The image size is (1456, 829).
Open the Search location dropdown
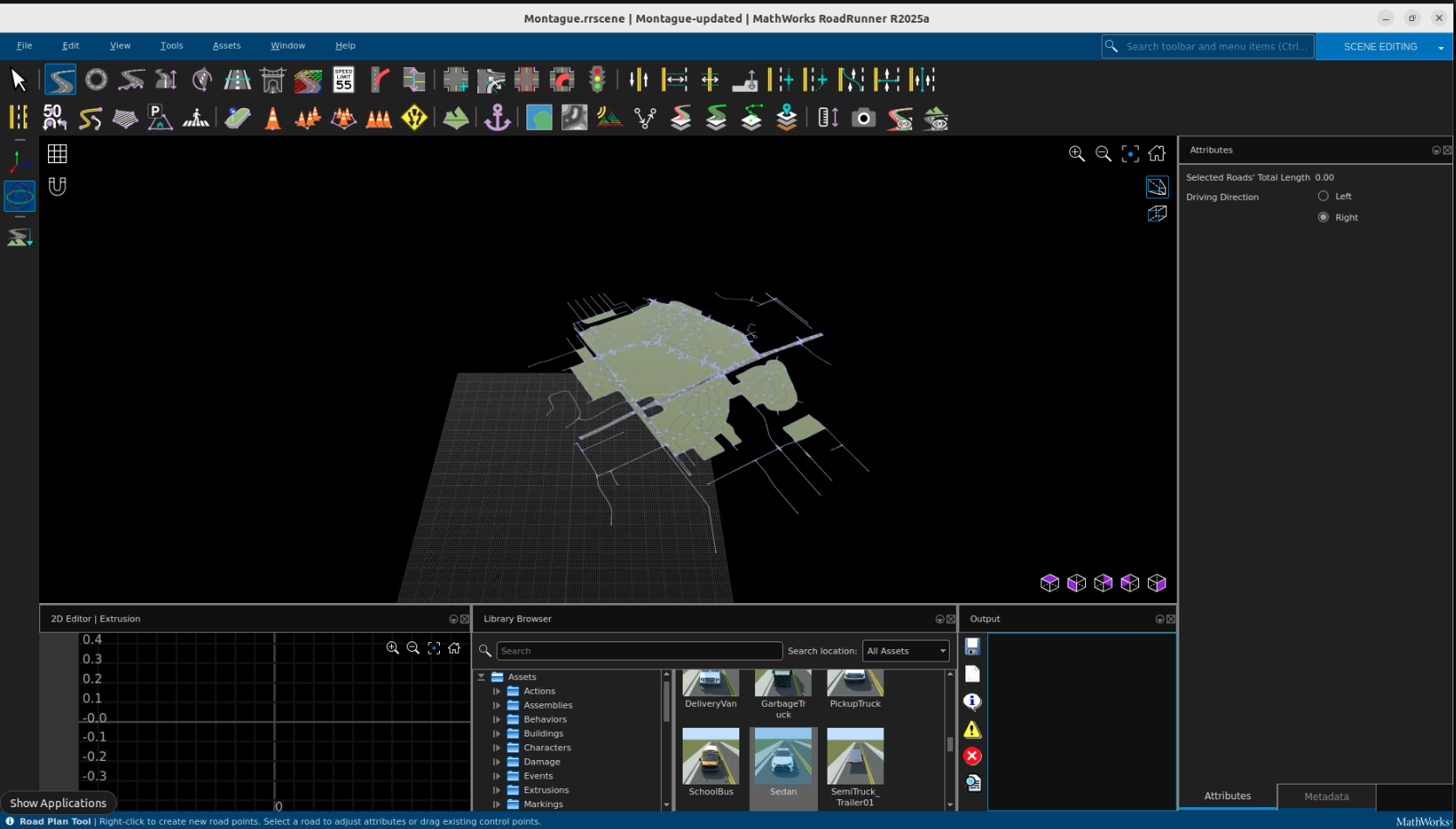[906, 651]
